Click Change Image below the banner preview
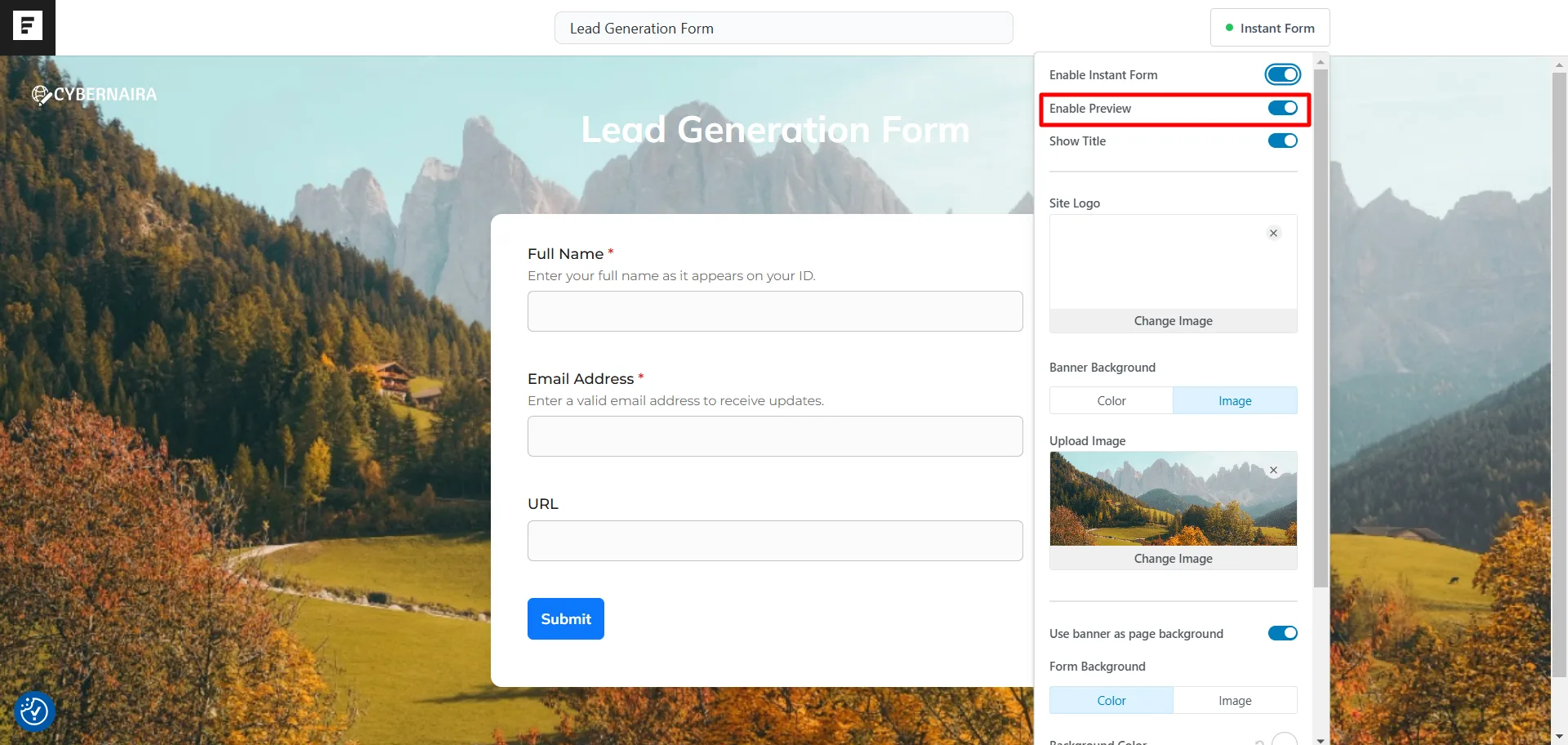Image resolution: width=1568 pixels, height=745 pixels. [x=1172, y=558]
